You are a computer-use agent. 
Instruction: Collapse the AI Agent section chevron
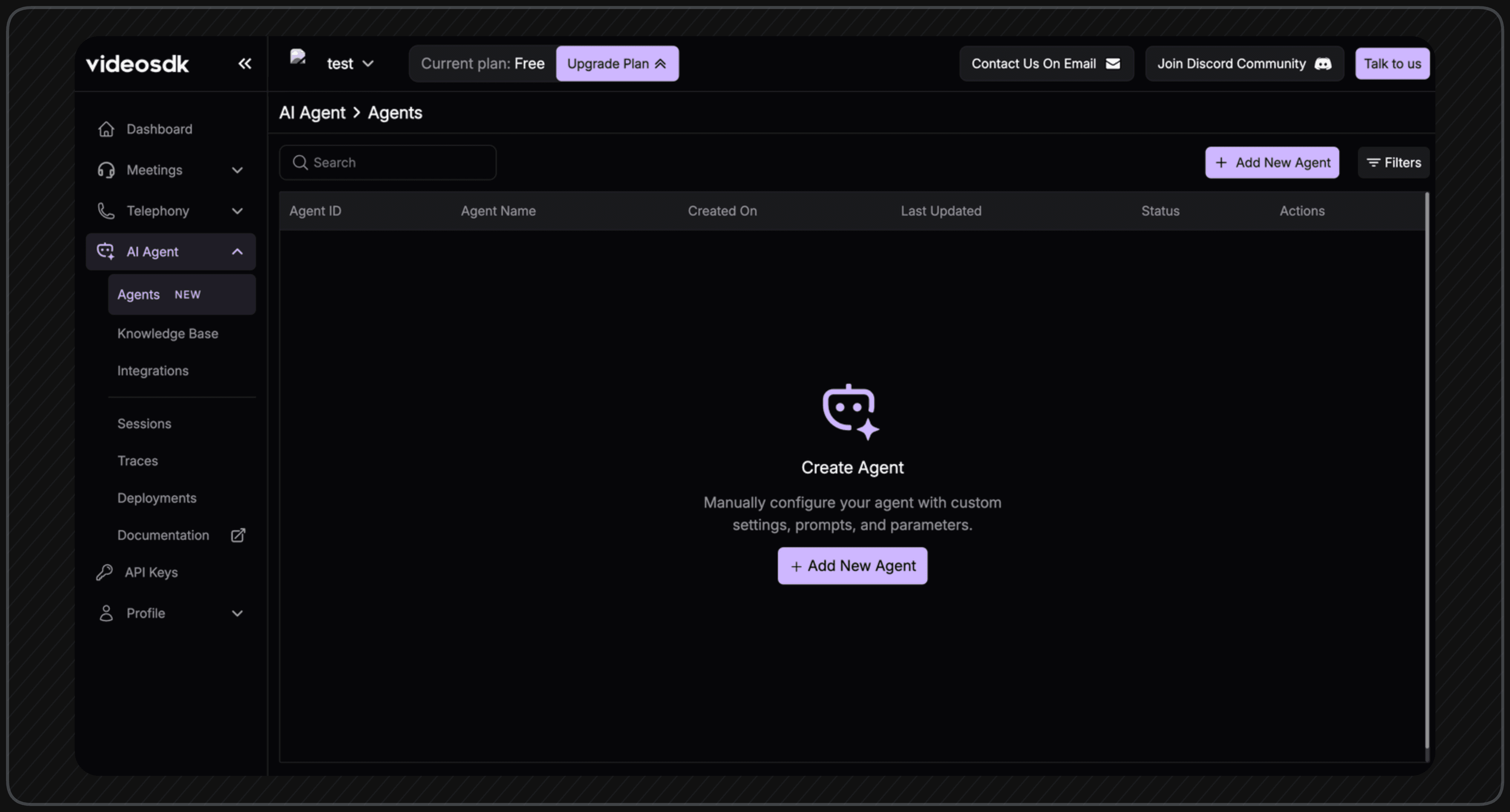click(237, 251)
